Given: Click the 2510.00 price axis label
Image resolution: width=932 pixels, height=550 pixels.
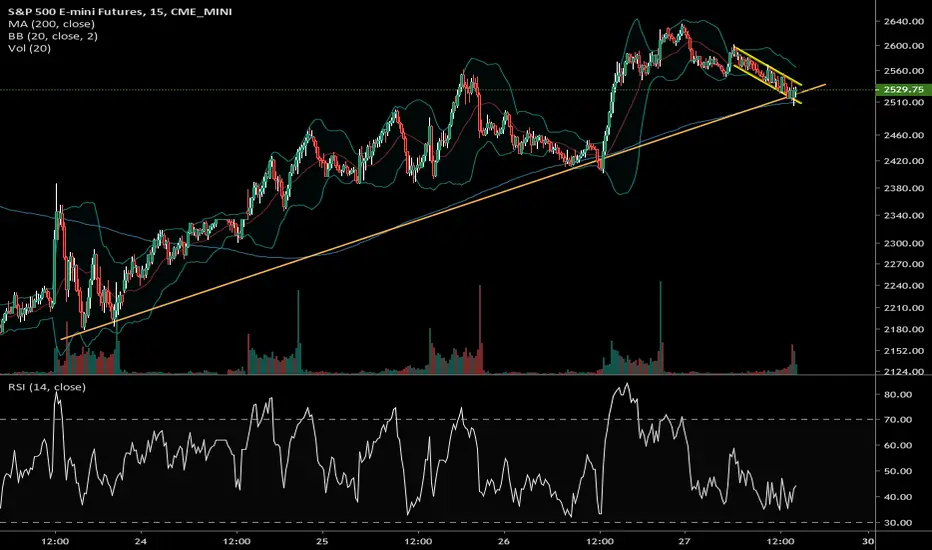Looking at the screenshot, I should (x=903, y=102).
